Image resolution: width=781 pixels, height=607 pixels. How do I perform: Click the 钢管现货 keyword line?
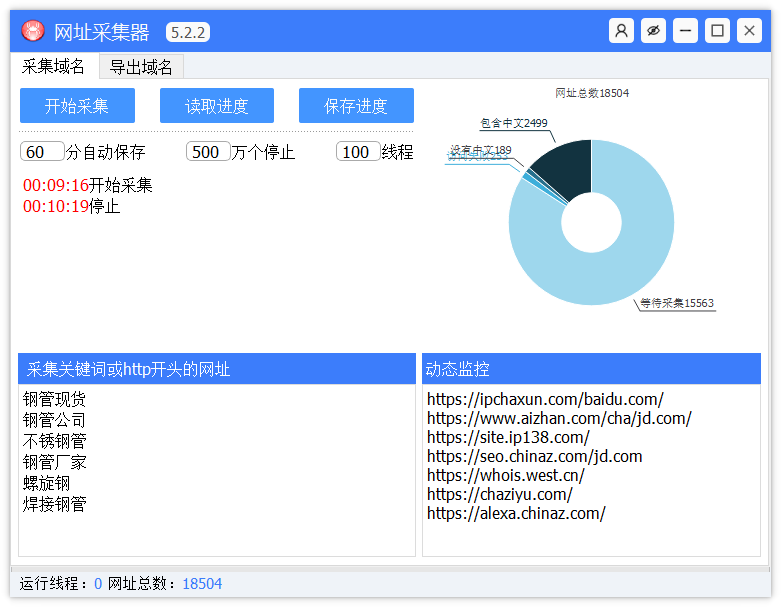pyautogui.click(x=55, y=399)
